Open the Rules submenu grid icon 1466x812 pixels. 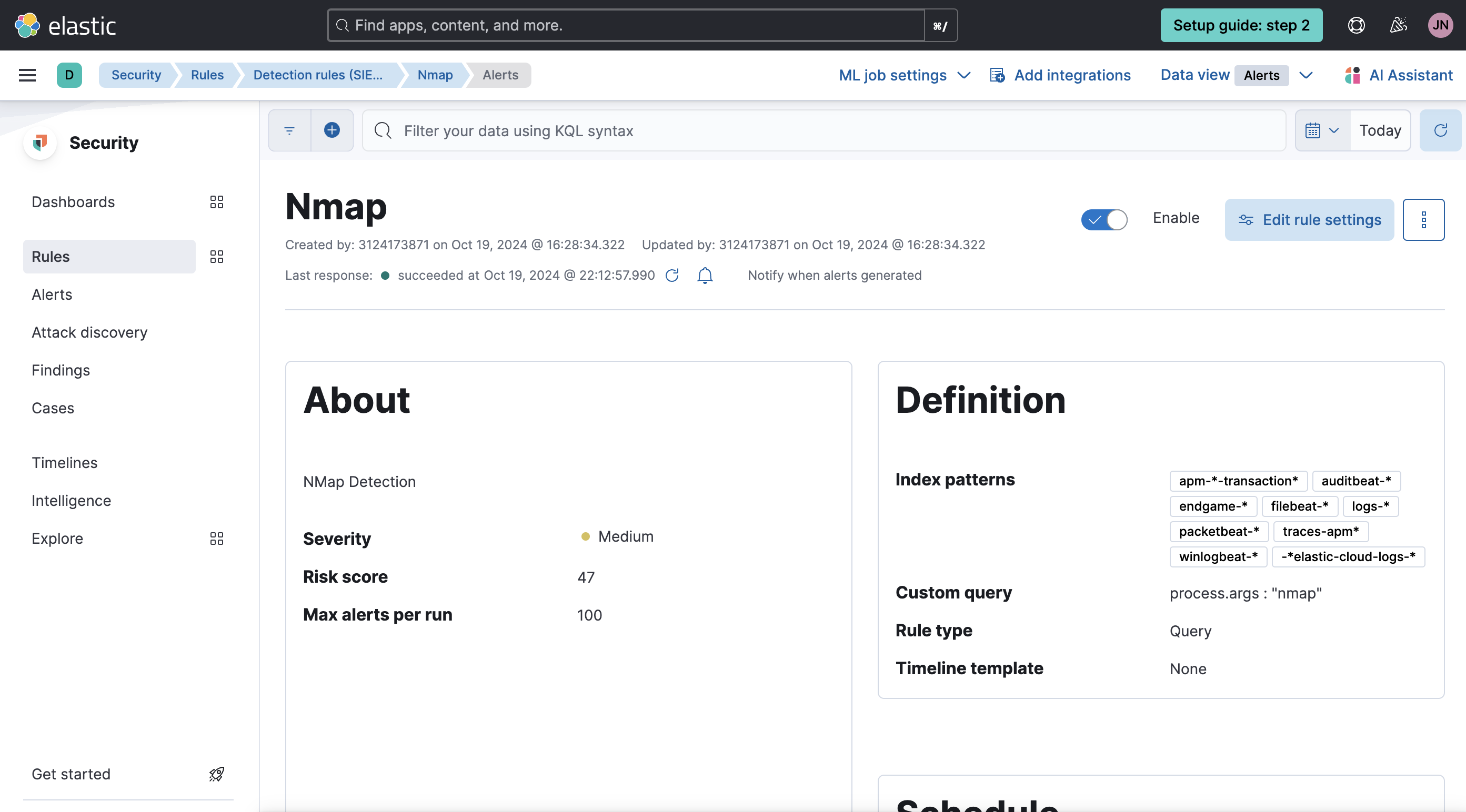216,257
